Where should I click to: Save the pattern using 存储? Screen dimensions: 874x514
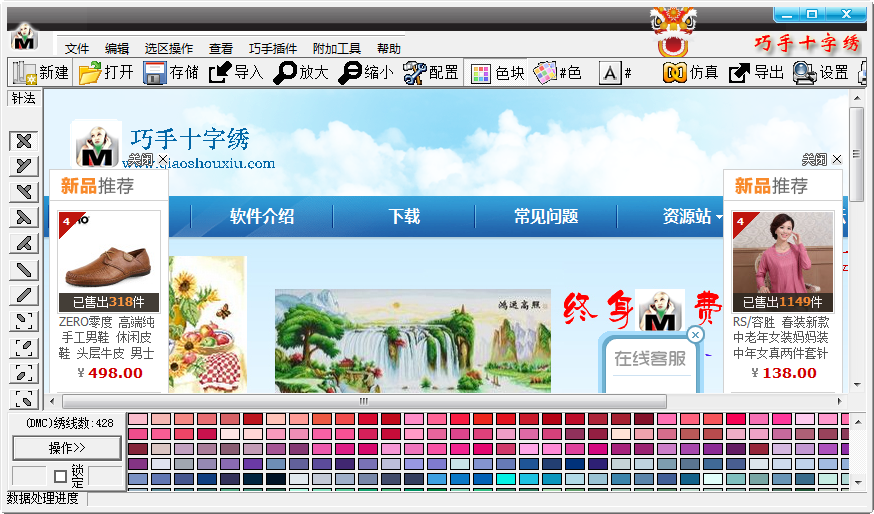(x=170, y=72)
